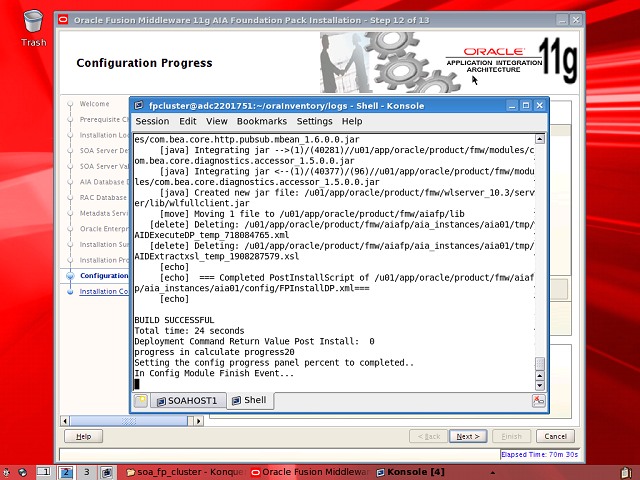Open the Klipper clipboard icon in the system tray

tap(626, 472)
